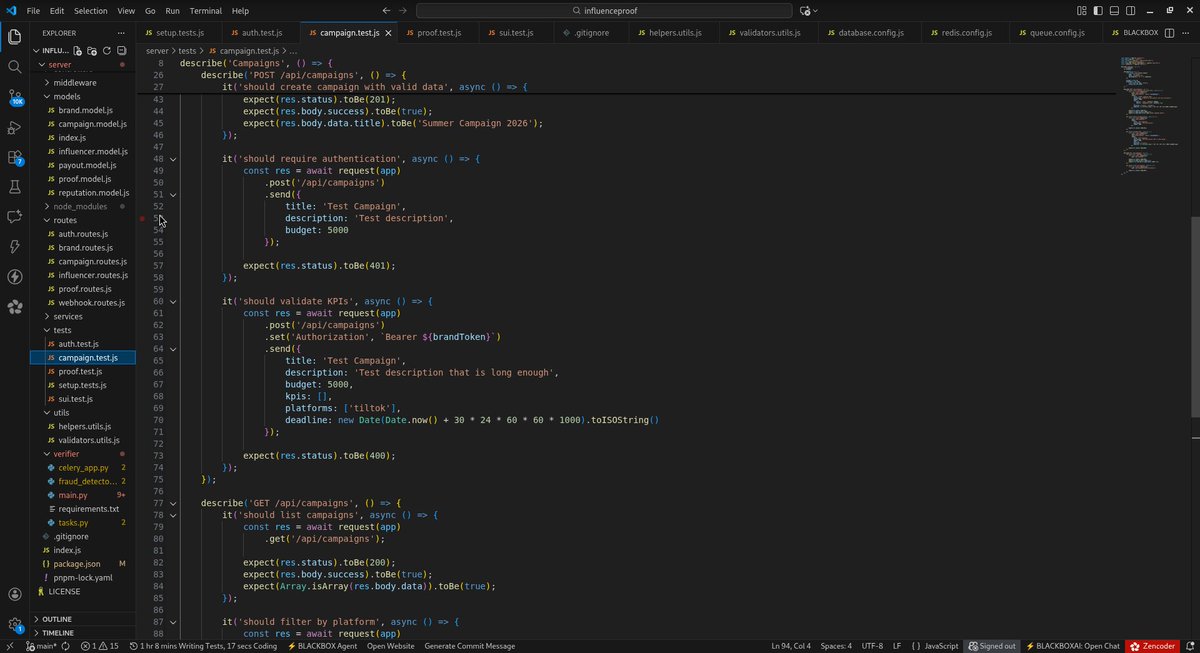This screenshot has height=653, width=1200.
Task: Fold code block at line 60
Action: point(173,301)
